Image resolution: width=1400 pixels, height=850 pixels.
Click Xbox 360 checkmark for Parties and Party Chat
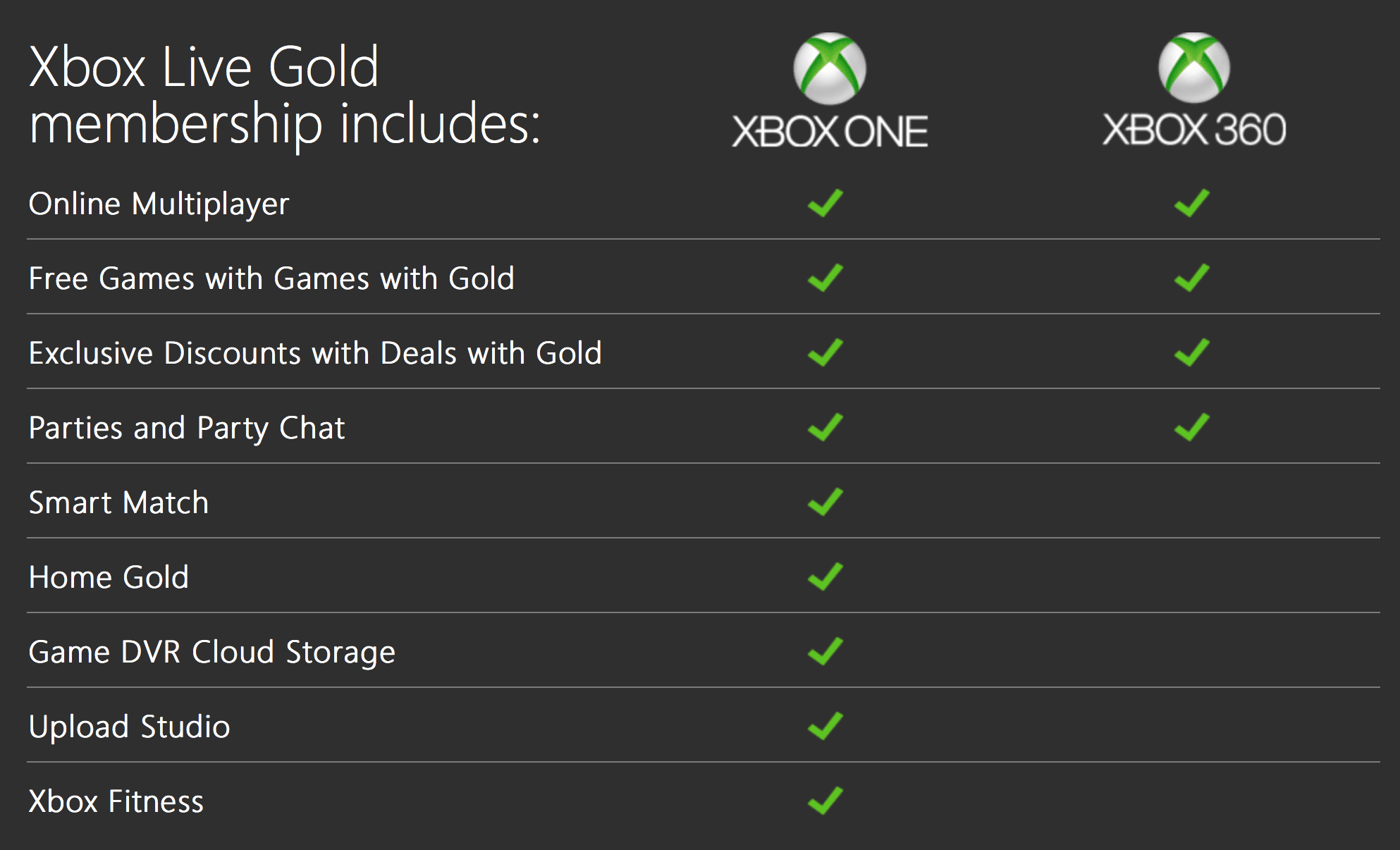tap(1192, 427)
